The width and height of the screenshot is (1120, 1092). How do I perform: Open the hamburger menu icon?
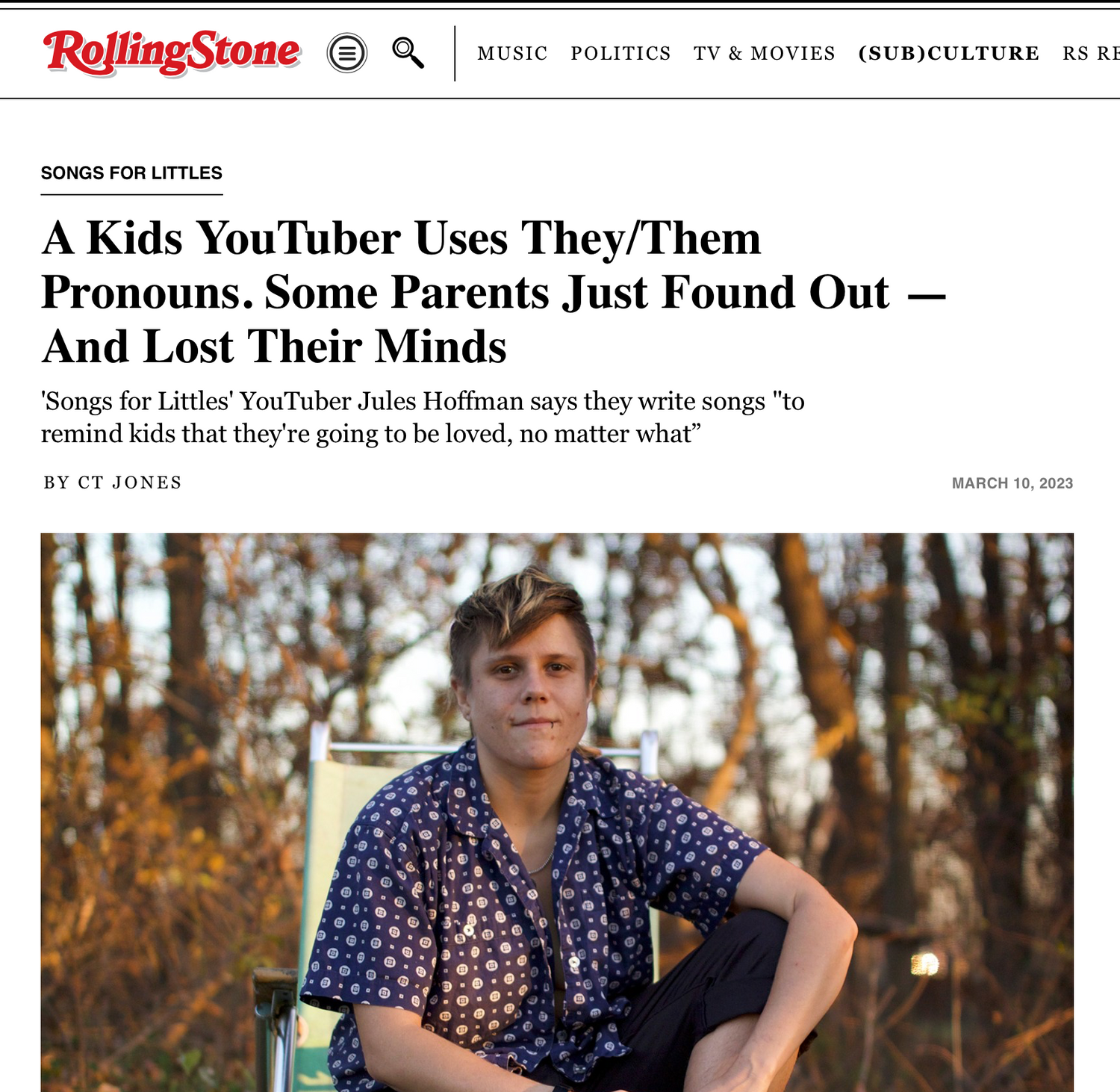tap(347, 53)
